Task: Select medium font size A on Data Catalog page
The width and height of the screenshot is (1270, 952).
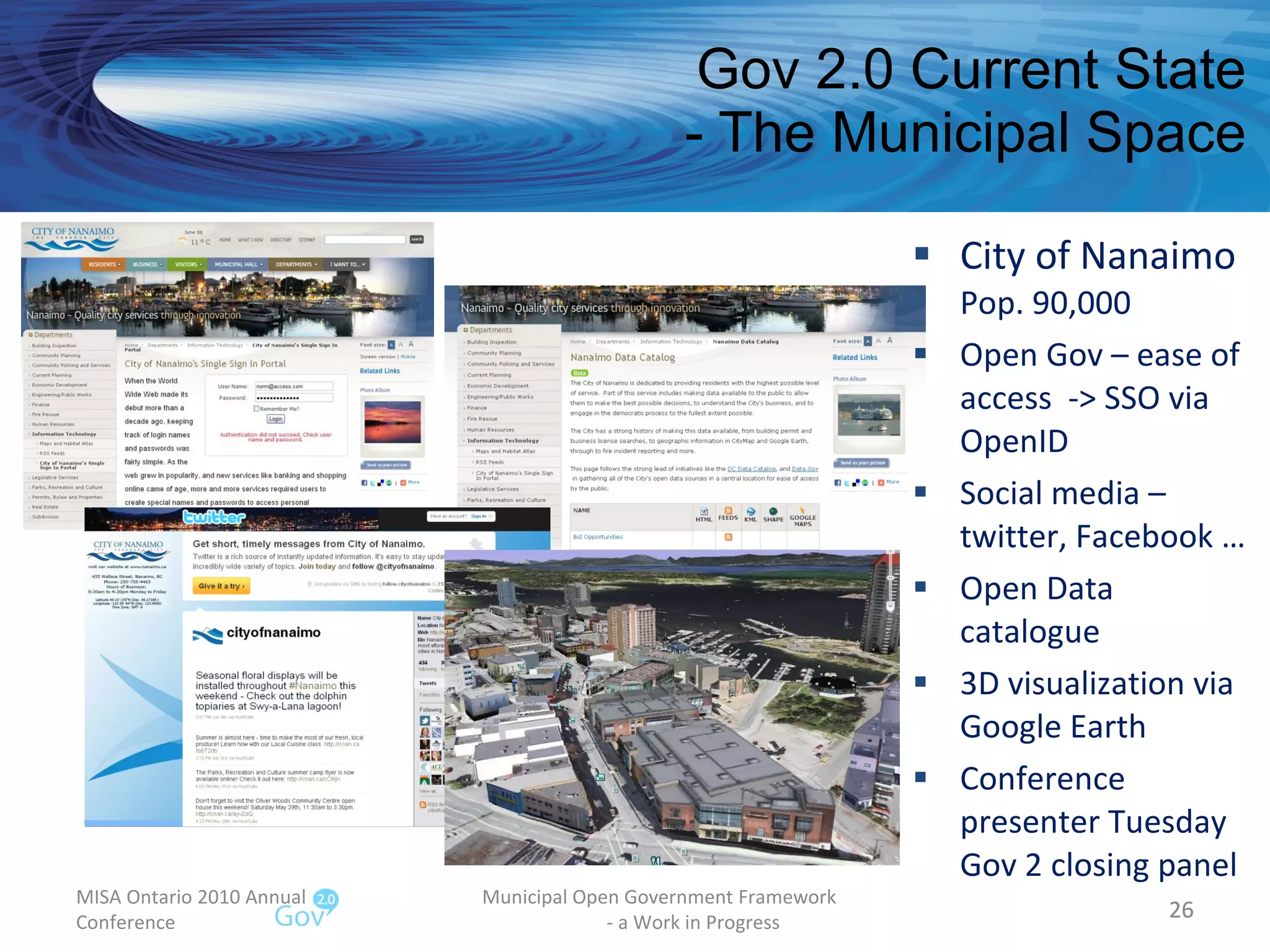Action: click(878, 341)
